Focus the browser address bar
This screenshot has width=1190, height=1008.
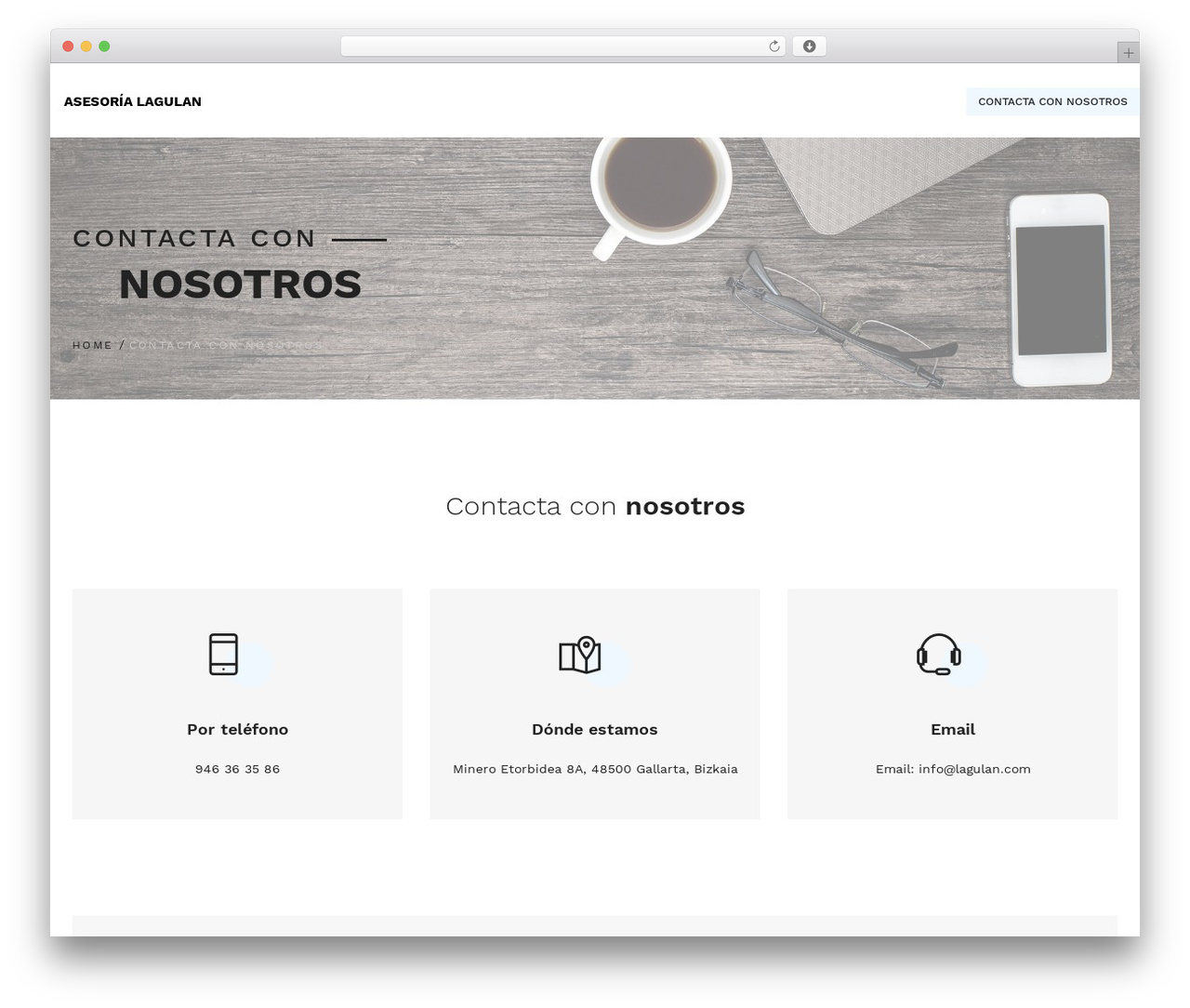pos(562,46)
